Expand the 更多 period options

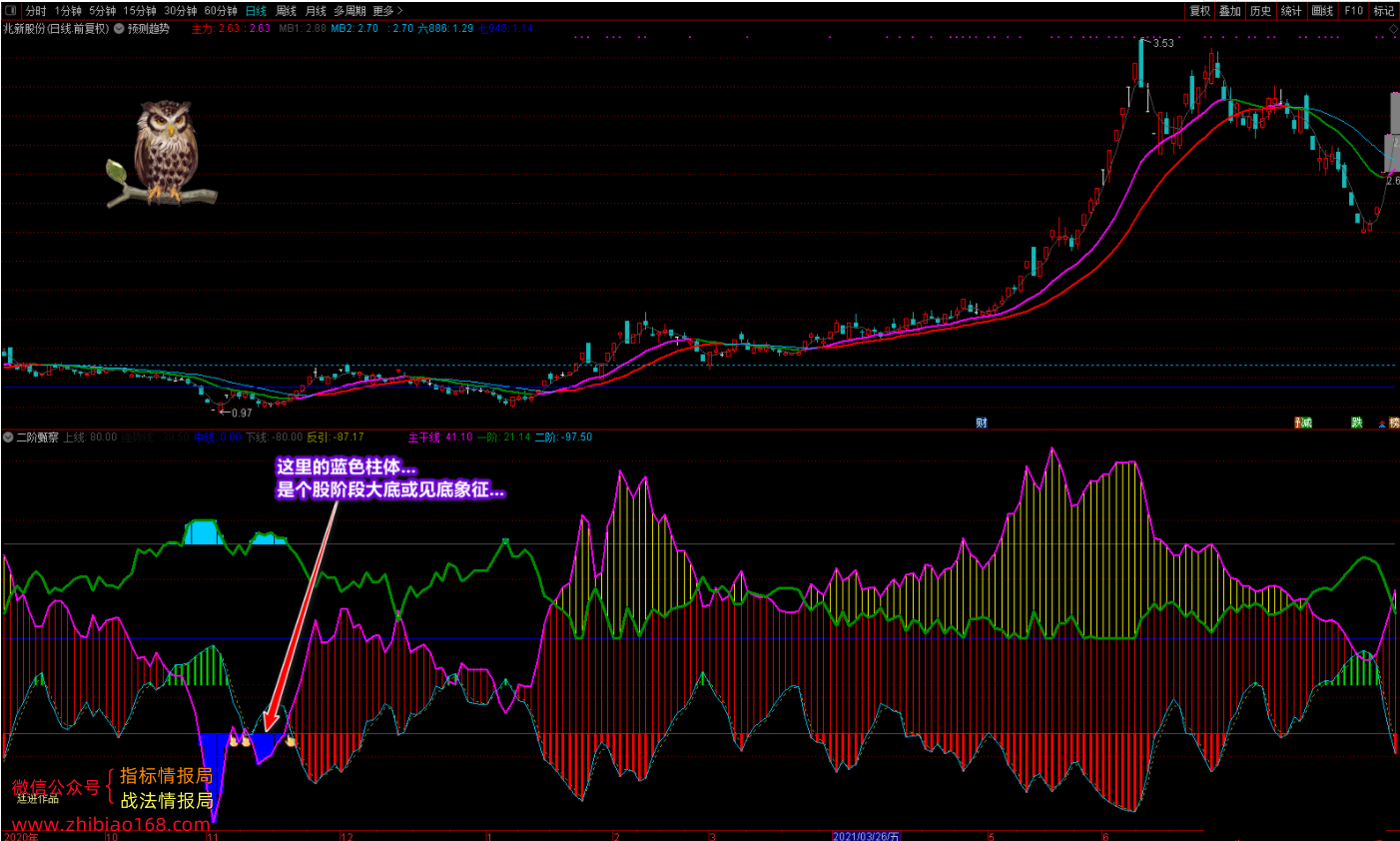click(x=387, y=11)
